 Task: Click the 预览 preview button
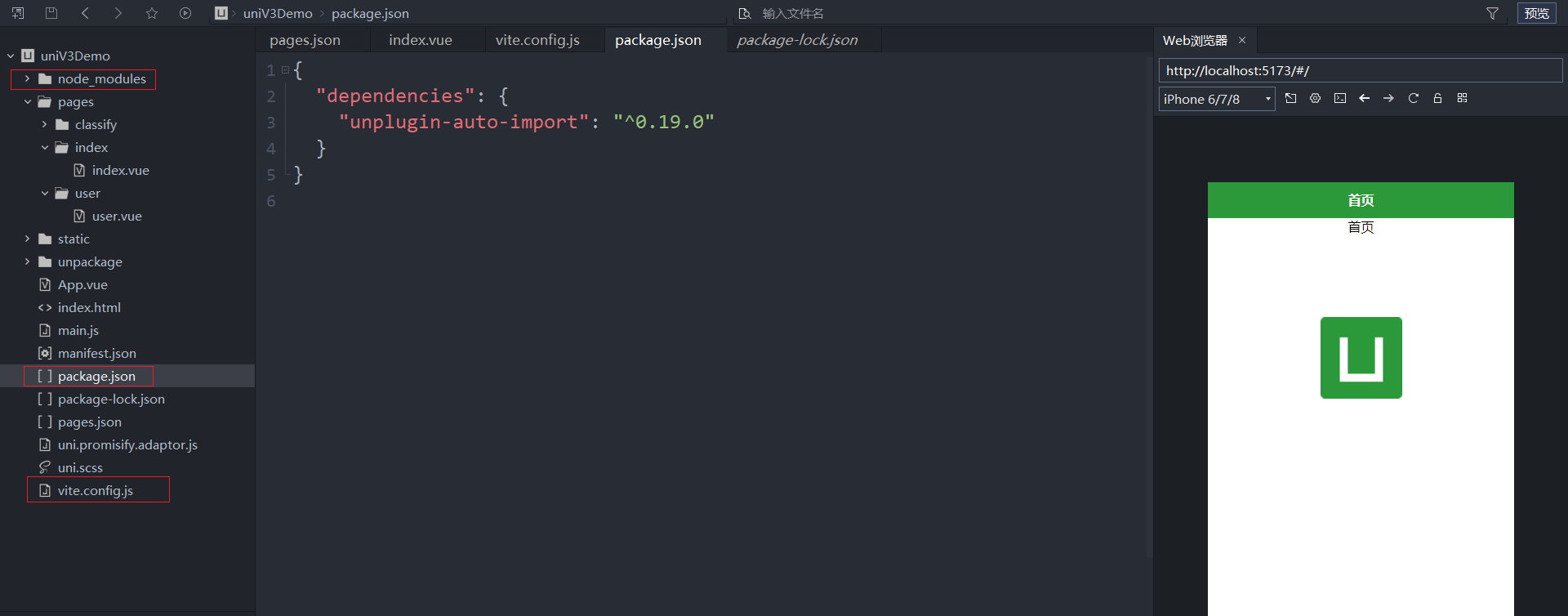click(1536, 13)
